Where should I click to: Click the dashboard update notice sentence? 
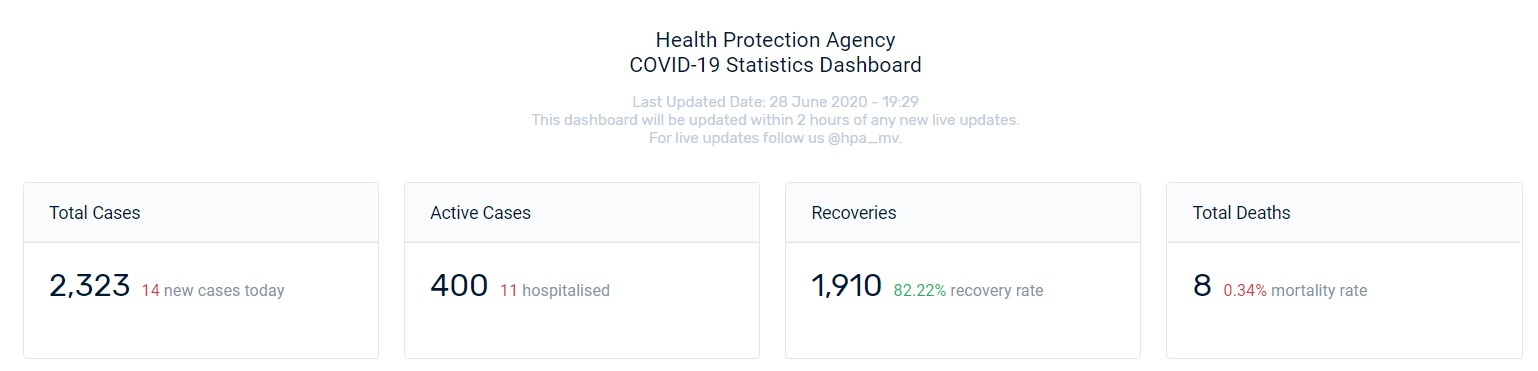click(775, 120)
